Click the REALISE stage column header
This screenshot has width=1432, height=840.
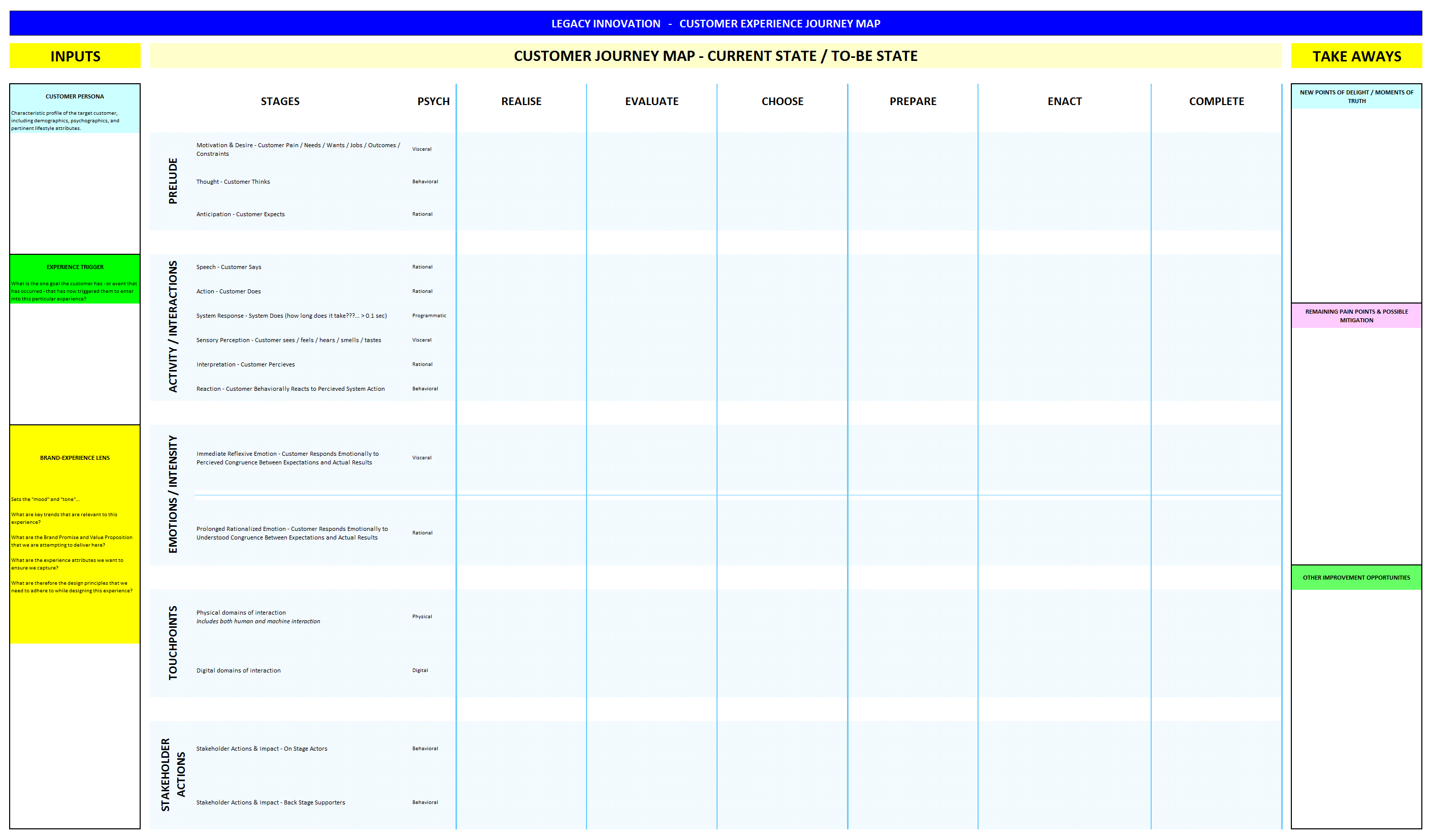click(521, 101)
